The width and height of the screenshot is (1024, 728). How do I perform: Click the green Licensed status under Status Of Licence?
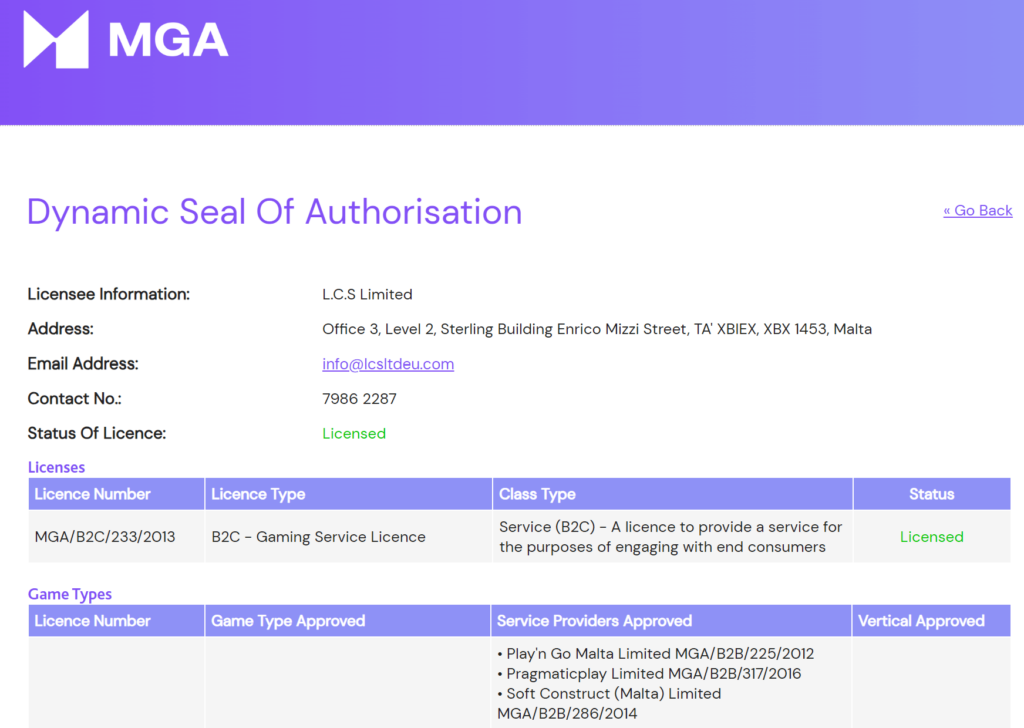(354, 434)
